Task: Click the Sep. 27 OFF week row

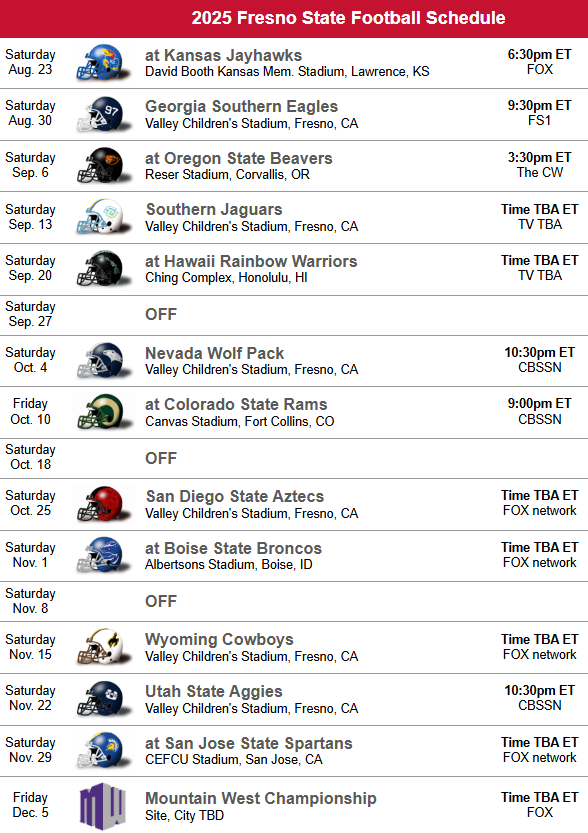Action: pyautogui.click(x=294, y=315)
